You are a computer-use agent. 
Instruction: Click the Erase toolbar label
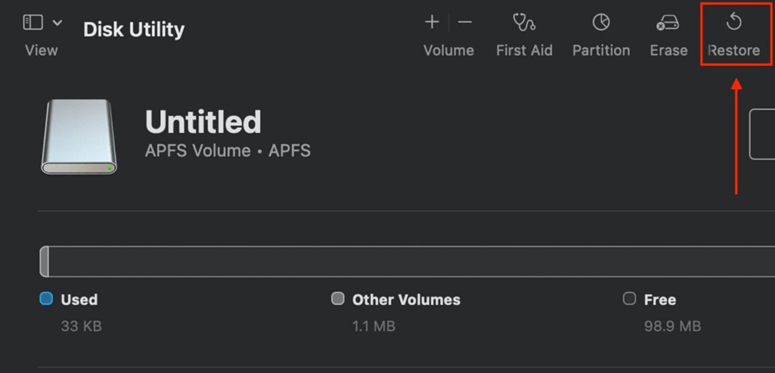(668, 50)
